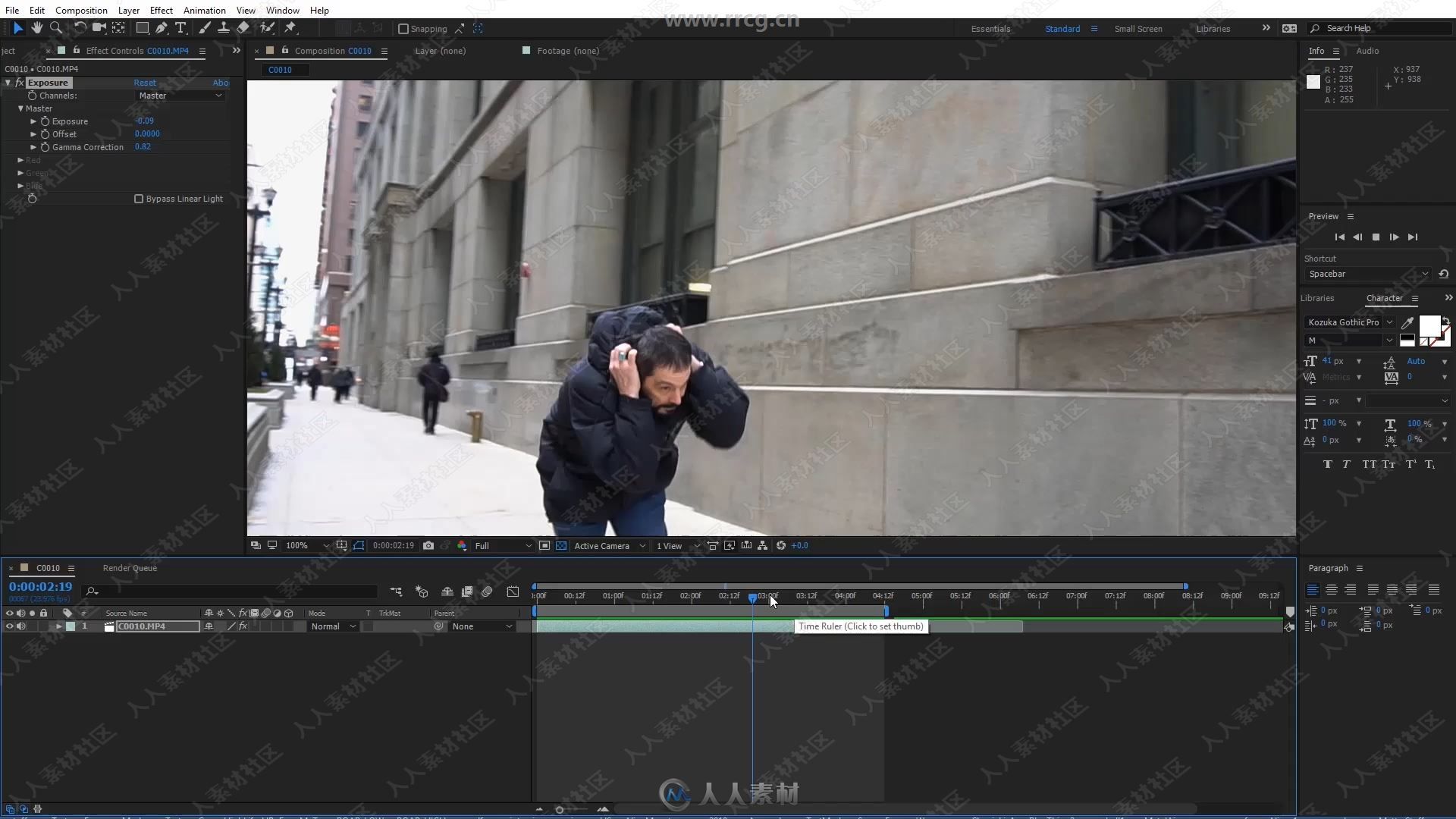Viewport: 1456px width, 819px height.
Task: Toggle Gamma Correction stopwatch
Action: (45, 147)
